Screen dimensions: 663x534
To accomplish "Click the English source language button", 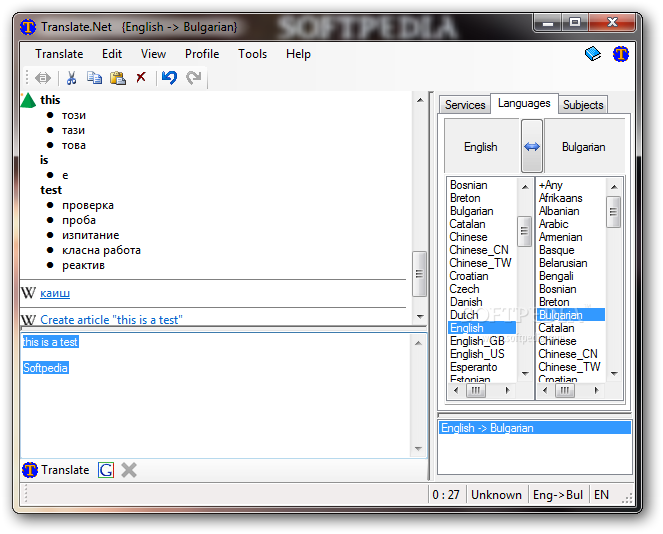I will [481, 146].
